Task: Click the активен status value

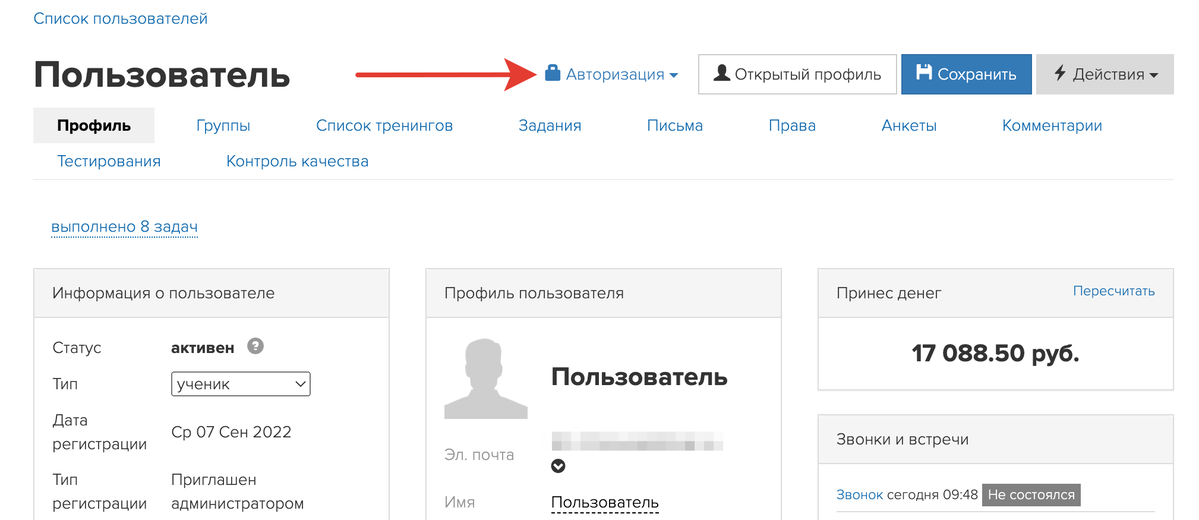Action: point(203,347)
